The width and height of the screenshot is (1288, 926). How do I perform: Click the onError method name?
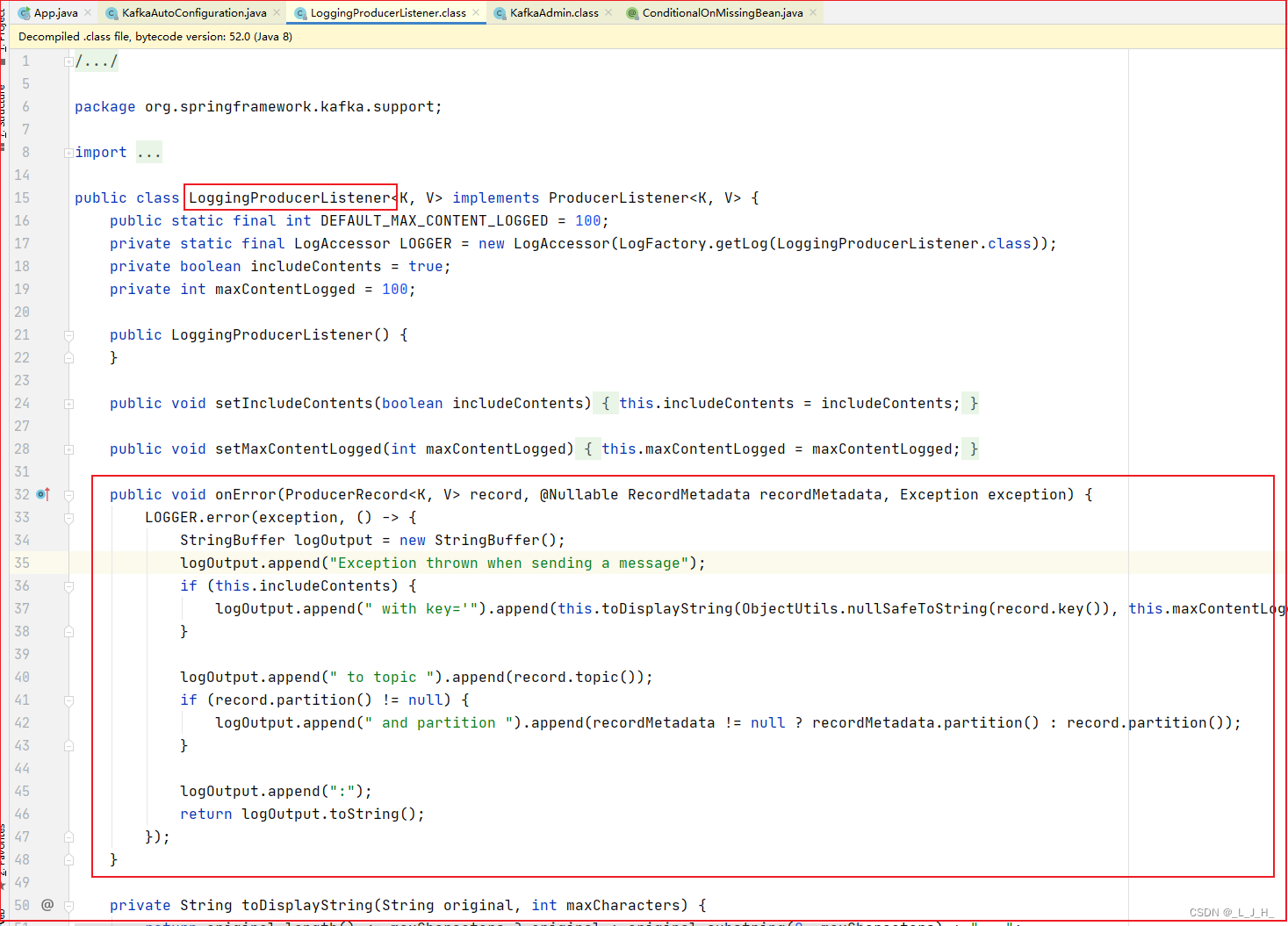246,495
